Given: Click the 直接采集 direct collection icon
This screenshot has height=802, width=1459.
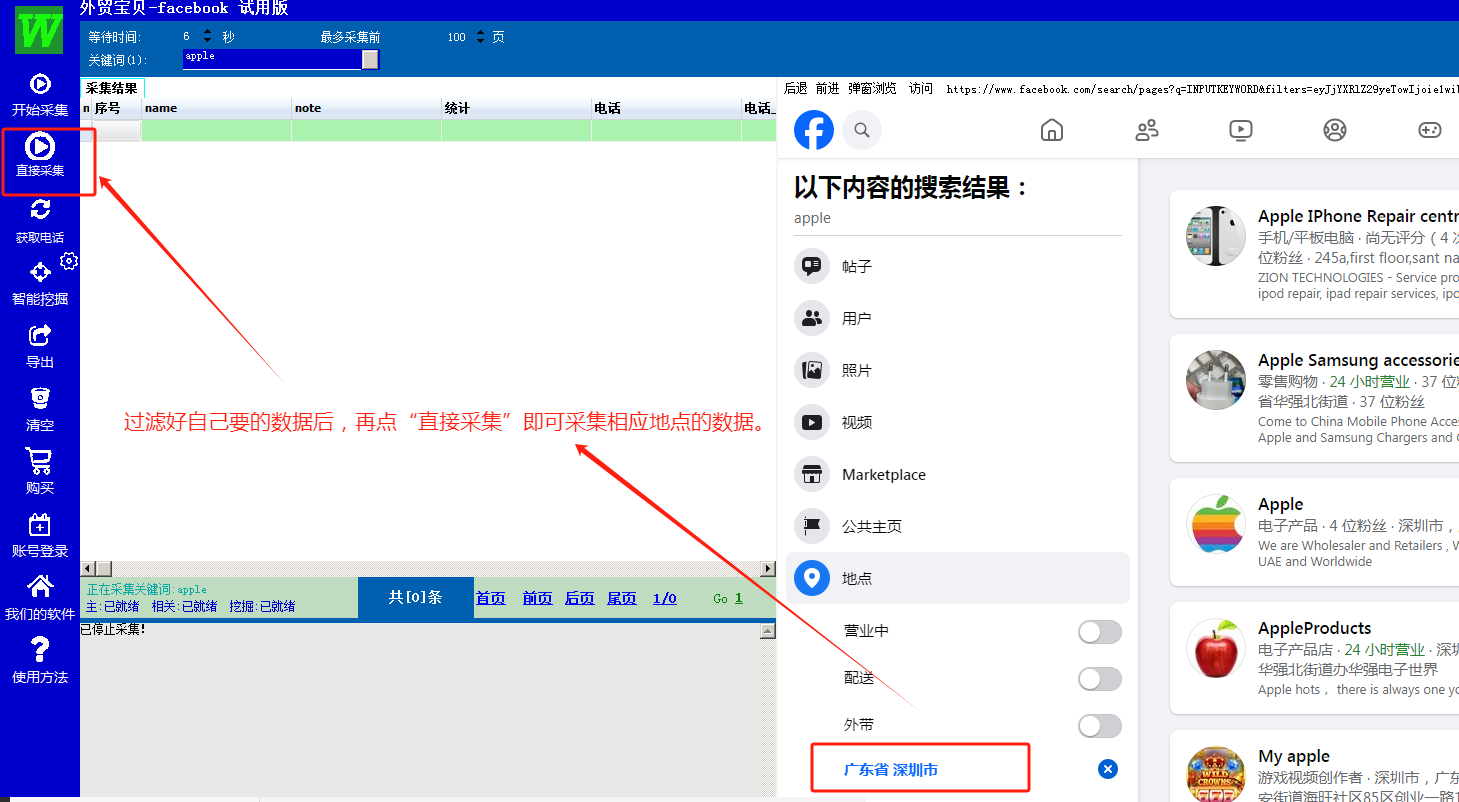Looking at the screenshot, I should [x=40, y=147].
